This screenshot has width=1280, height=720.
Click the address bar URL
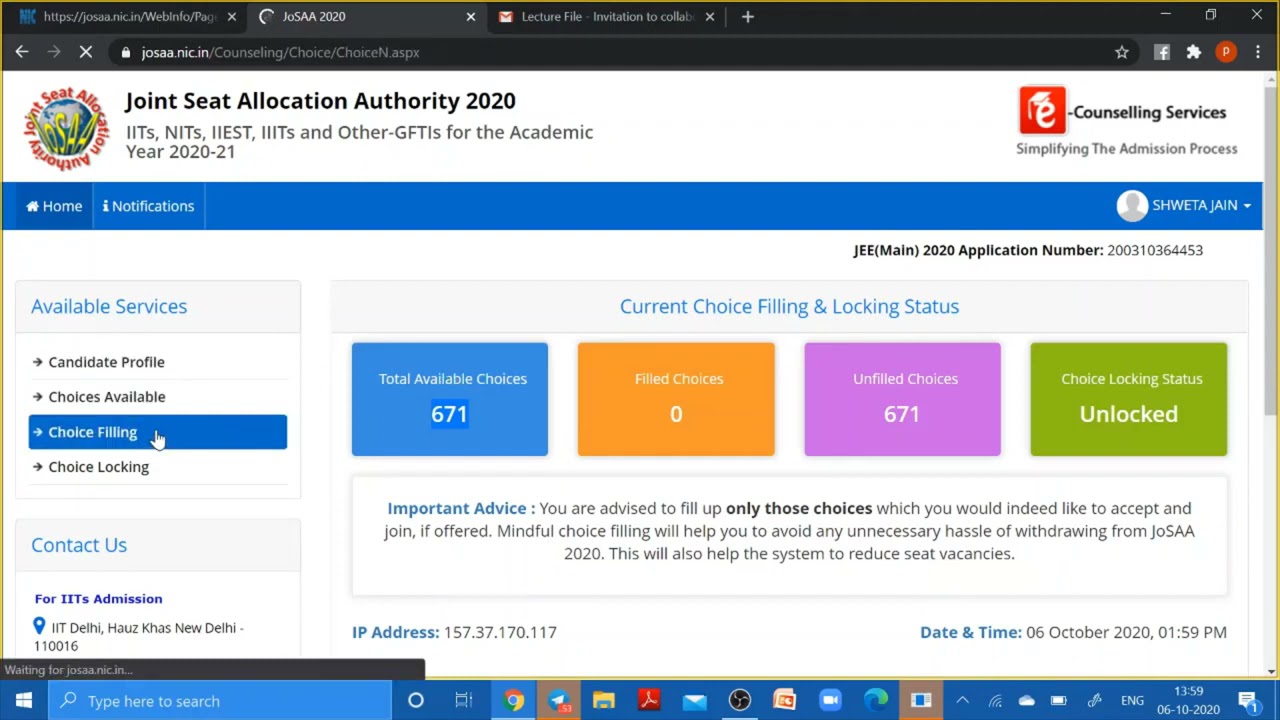click(280, 52)
